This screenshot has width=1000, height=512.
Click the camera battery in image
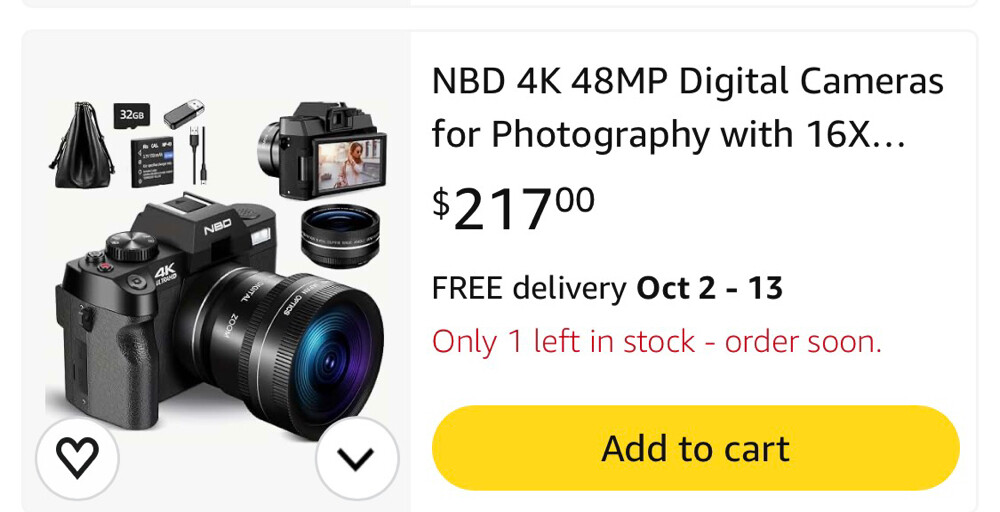tap(152, 161)
